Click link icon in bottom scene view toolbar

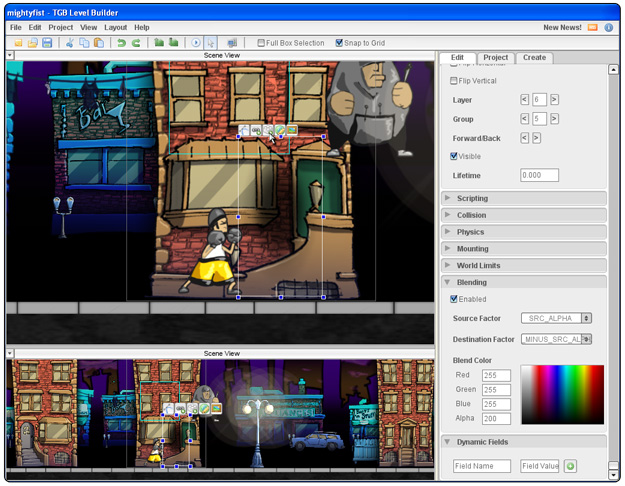click(181, 408)
